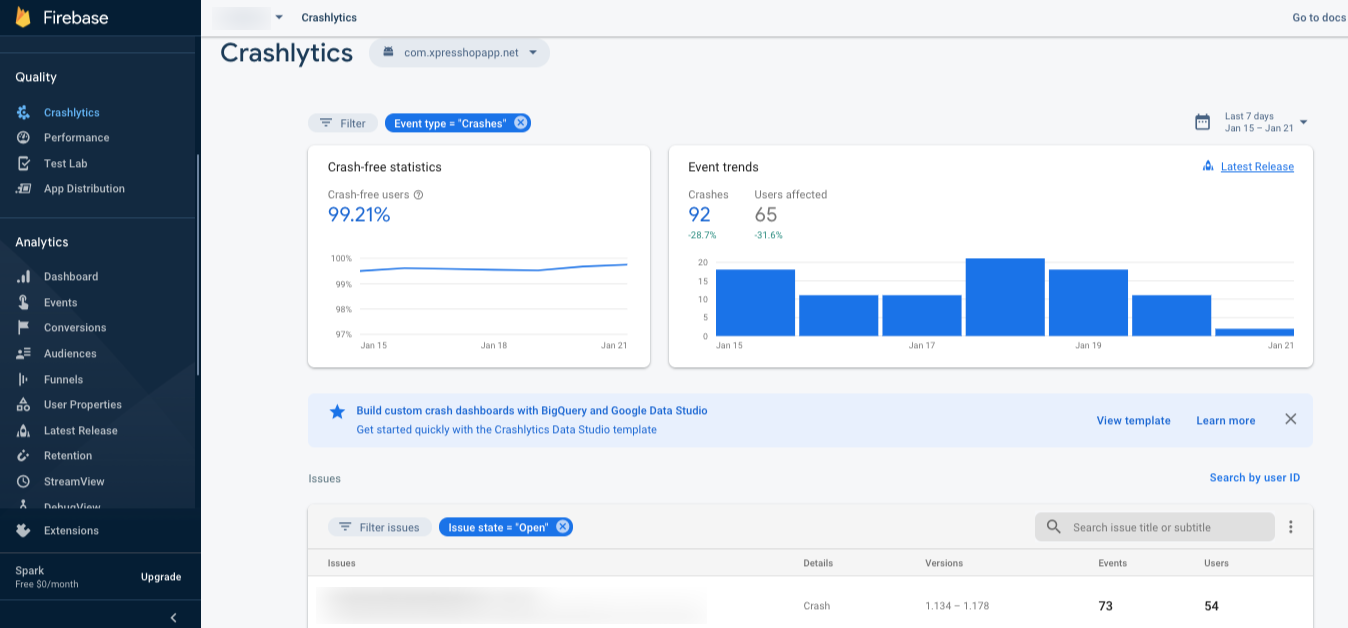Click View template

[1133, 421]
